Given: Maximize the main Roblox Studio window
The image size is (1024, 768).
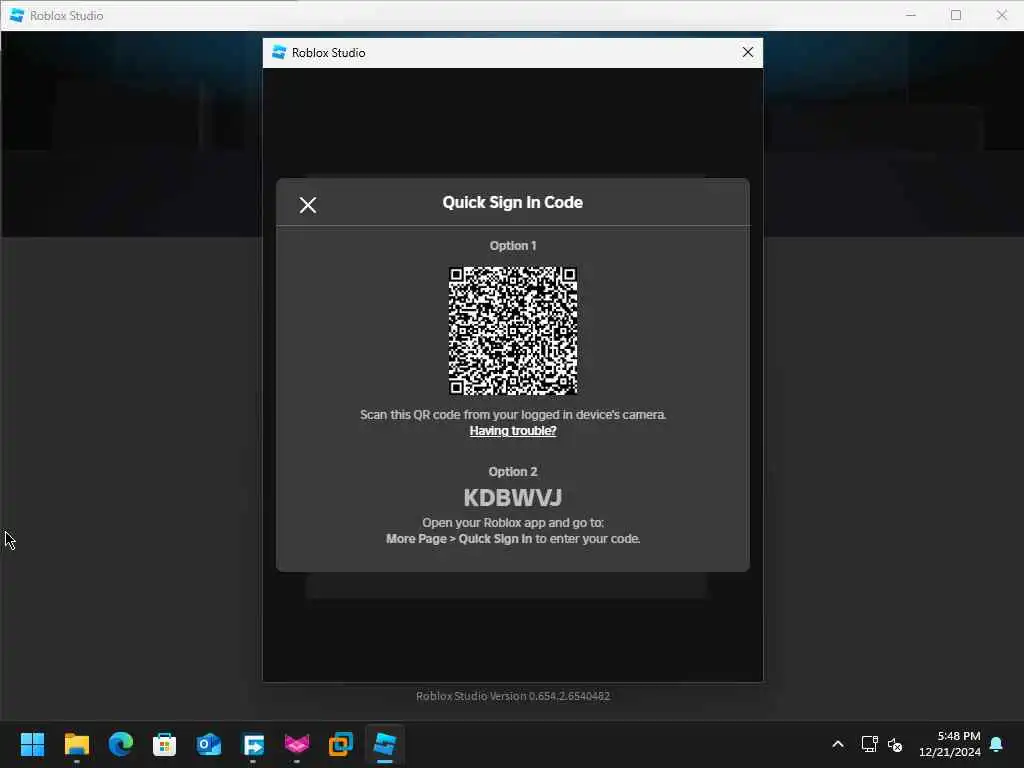Looking at the screenshot, I should [x=956, y=15].
